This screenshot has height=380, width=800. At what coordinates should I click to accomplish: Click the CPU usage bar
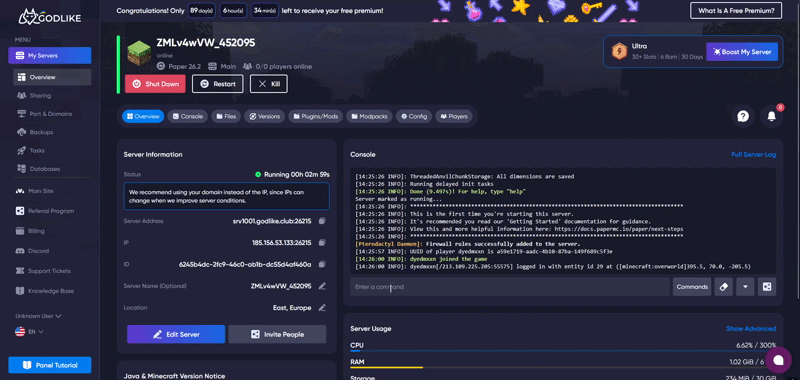(563, 351)
